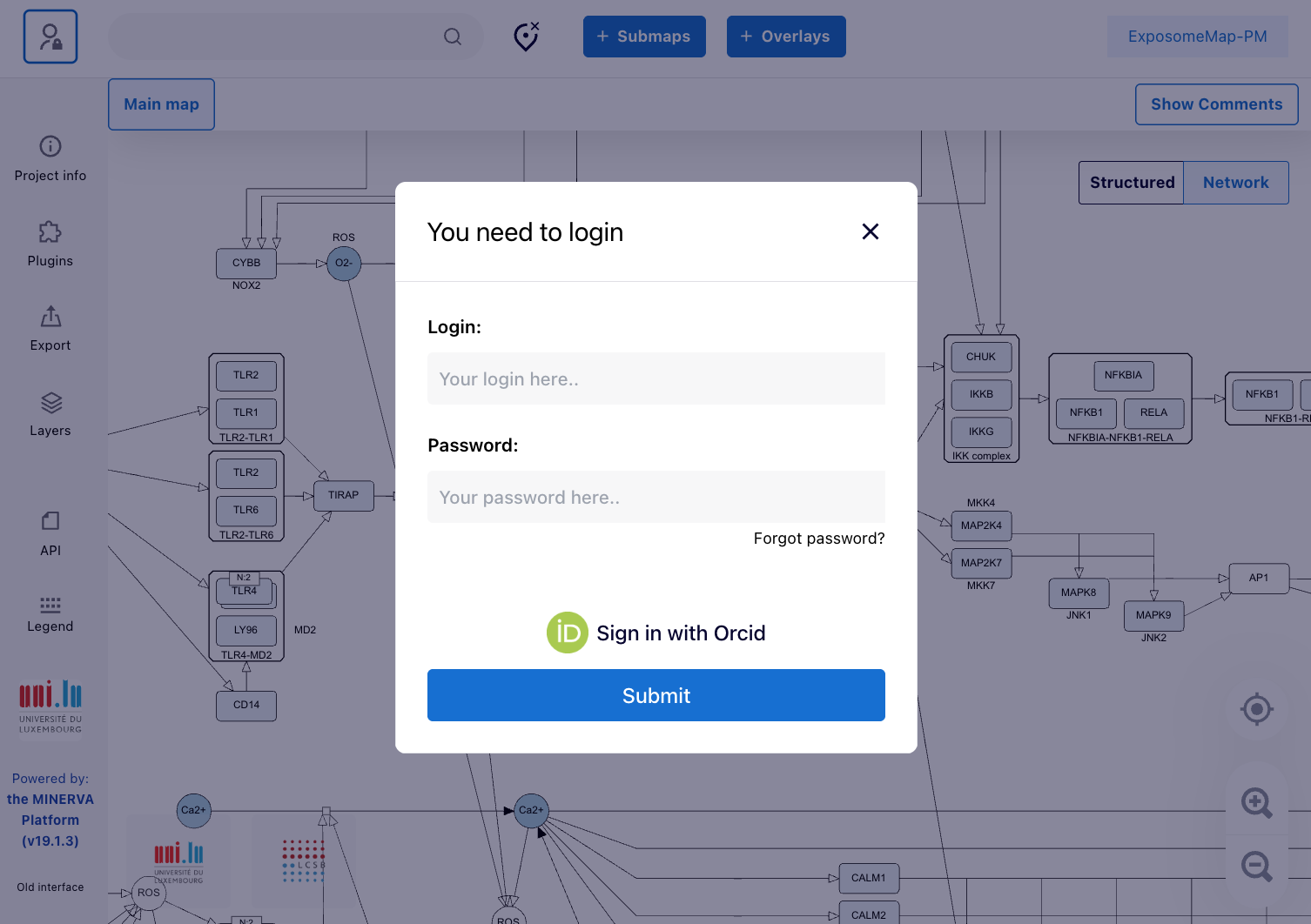Clear map pins with marker icon
This screenshot has width=1311, height=924.
[x=526, y=37]
